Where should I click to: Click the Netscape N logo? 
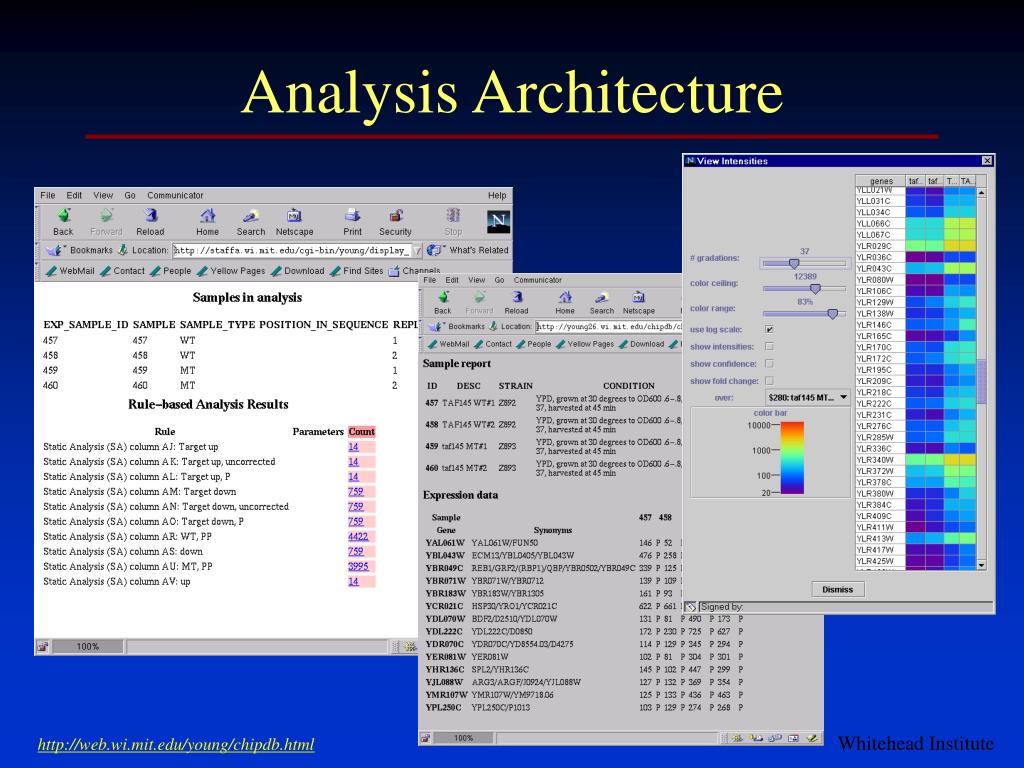click(x=498, y=222)
